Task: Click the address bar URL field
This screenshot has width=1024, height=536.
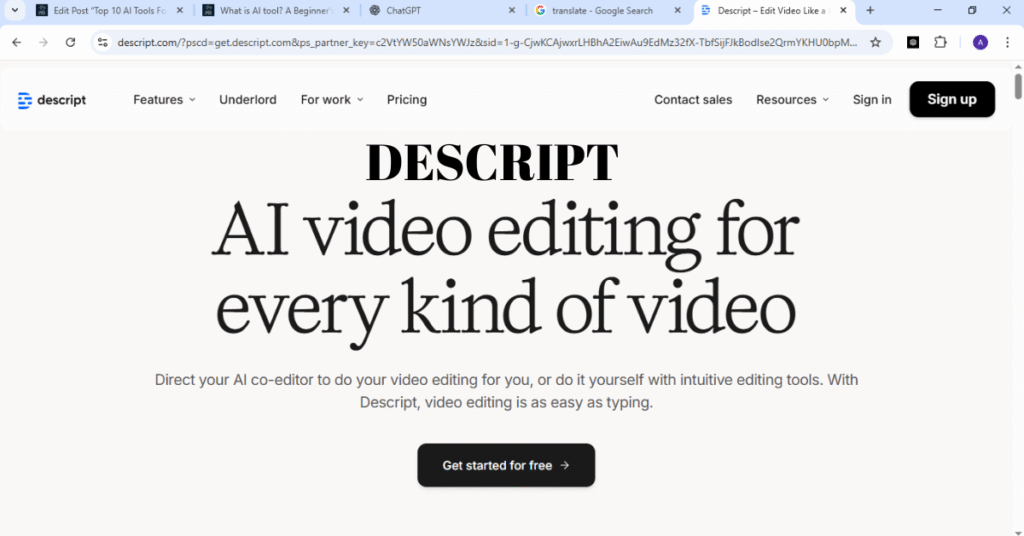Action: click(487, 42)
